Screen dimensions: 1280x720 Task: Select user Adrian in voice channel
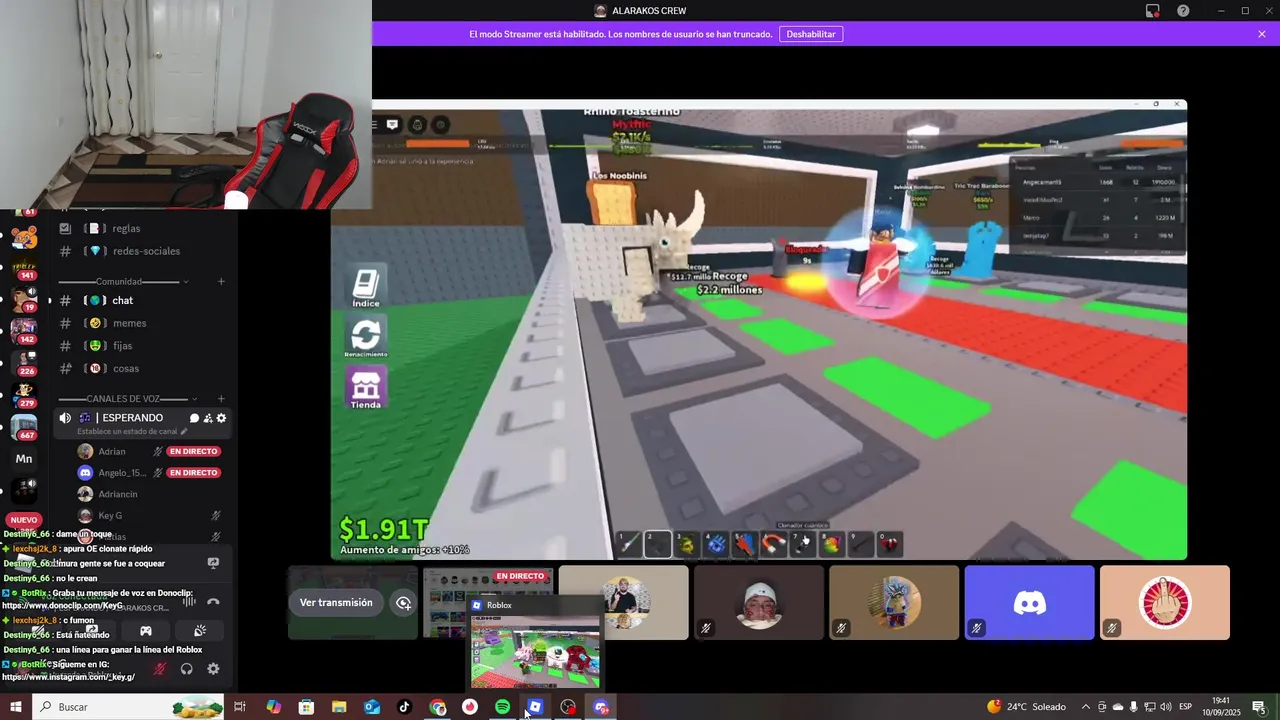pyautogui.click(x=112, y=452)
